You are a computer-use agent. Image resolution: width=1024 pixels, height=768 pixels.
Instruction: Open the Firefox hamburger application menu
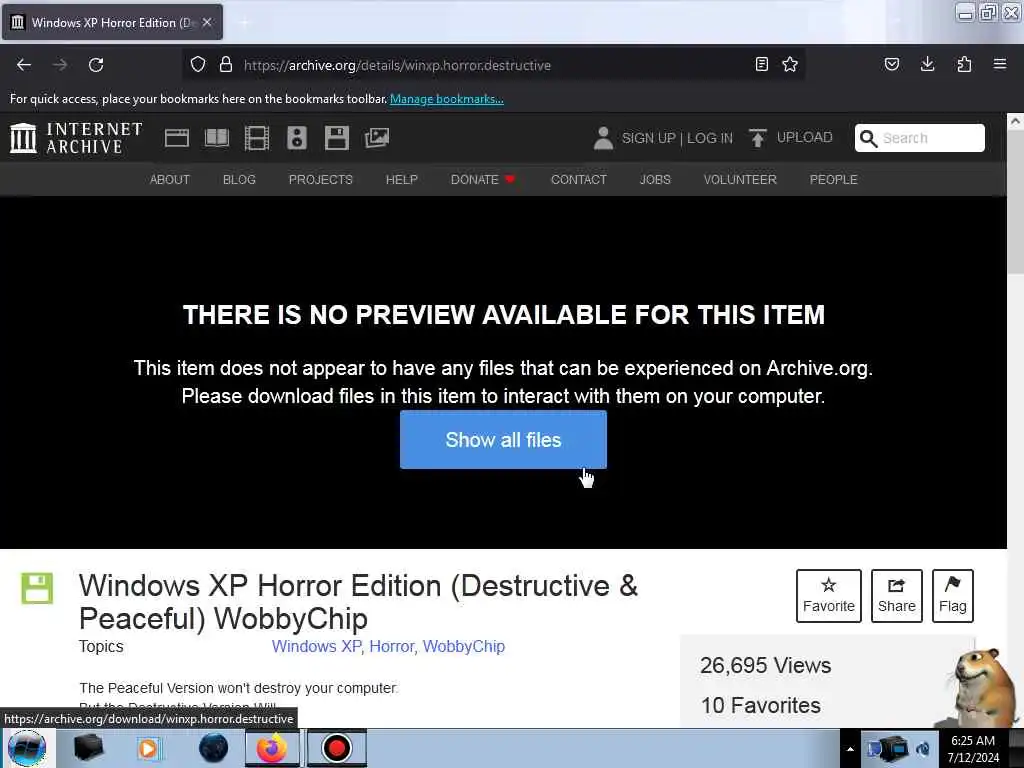pos(1000,64)
